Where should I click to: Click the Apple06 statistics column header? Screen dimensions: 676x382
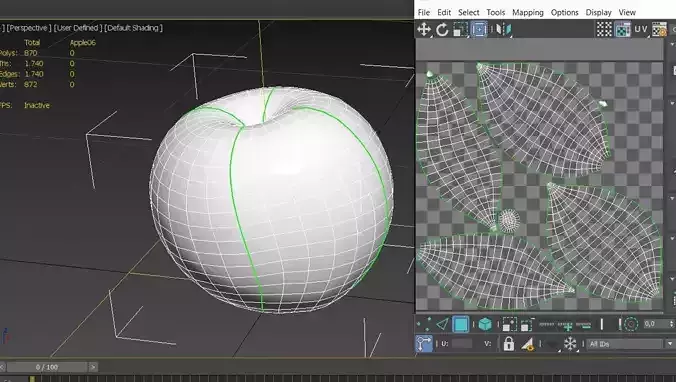click(x=83, y=43)
